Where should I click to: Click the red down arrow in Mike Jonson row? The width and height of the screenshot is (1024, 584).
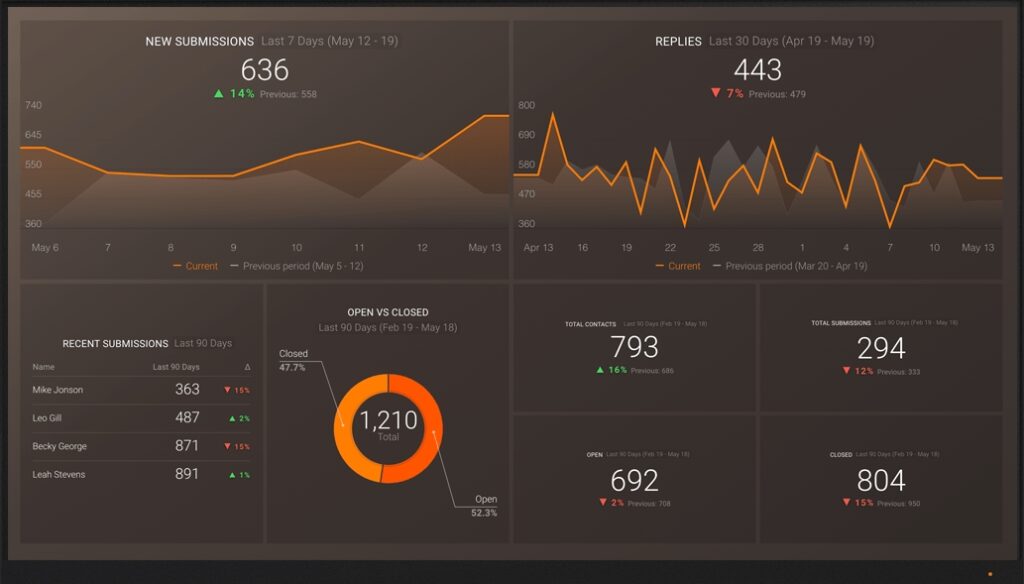(x=227, y=390)
